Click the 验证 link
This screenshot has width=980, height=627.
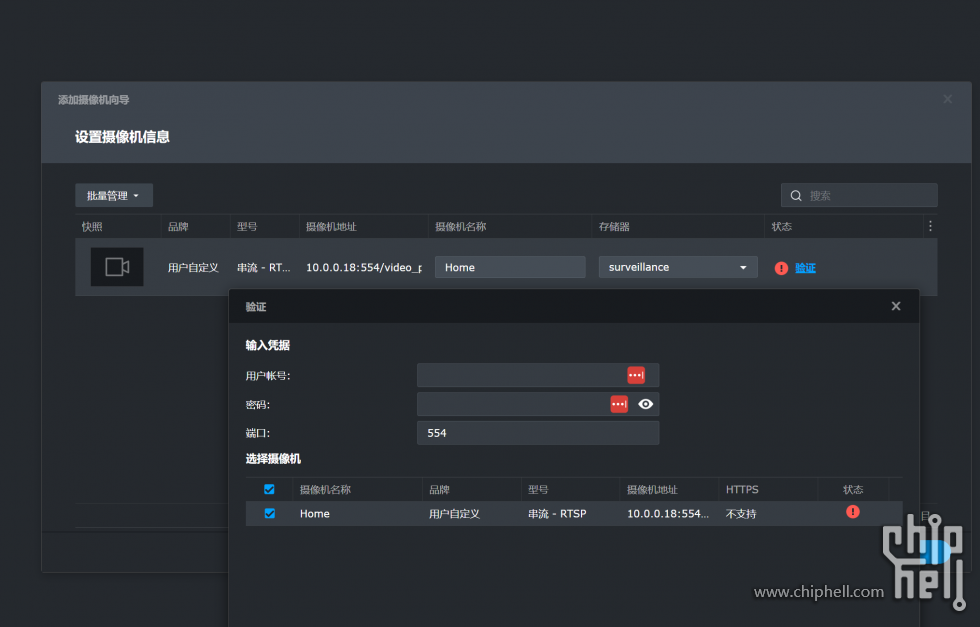[x=805, y=268]
